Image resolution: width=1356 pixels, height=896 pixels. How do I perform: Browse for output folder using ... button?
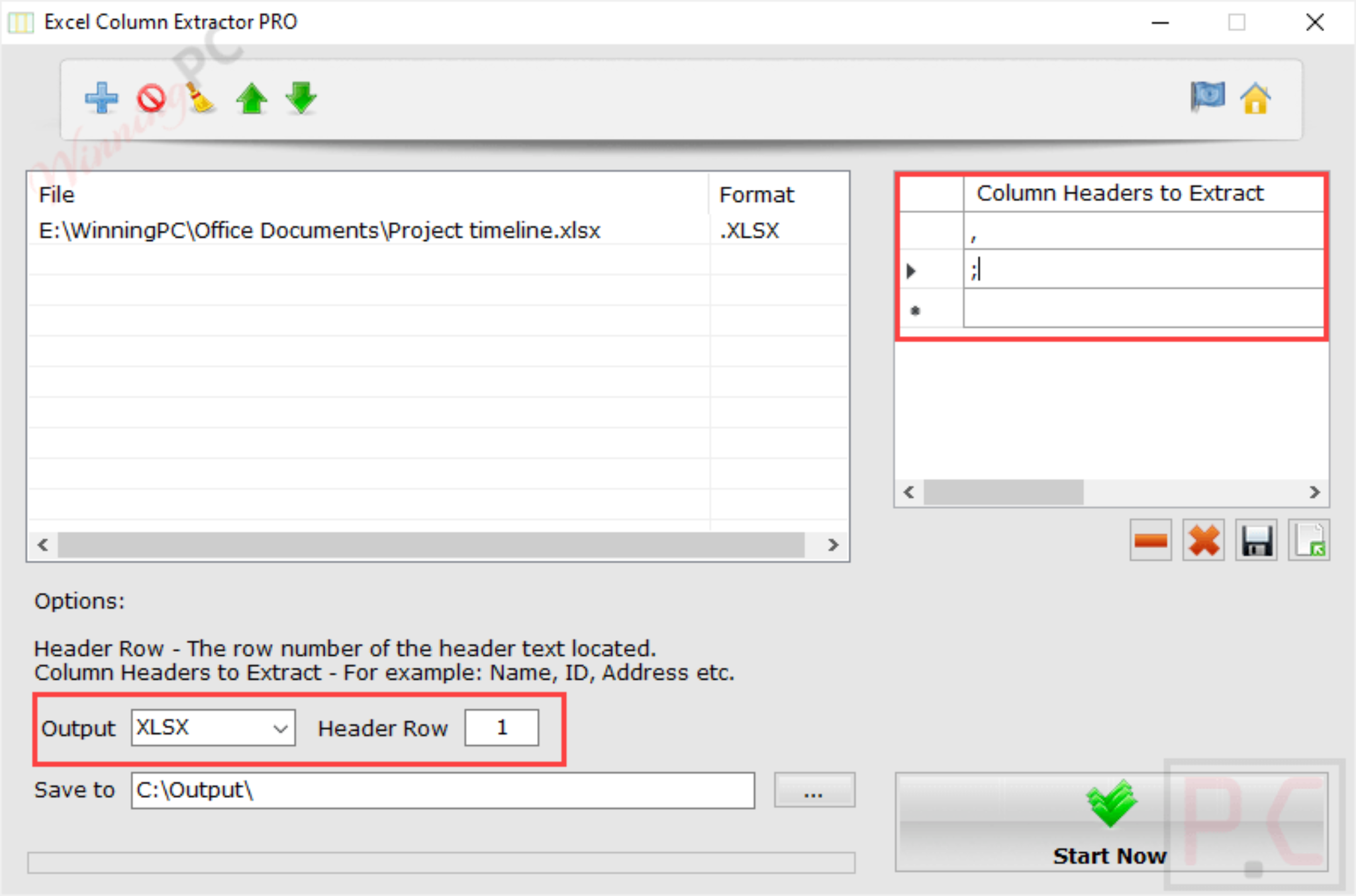[814, 790]
